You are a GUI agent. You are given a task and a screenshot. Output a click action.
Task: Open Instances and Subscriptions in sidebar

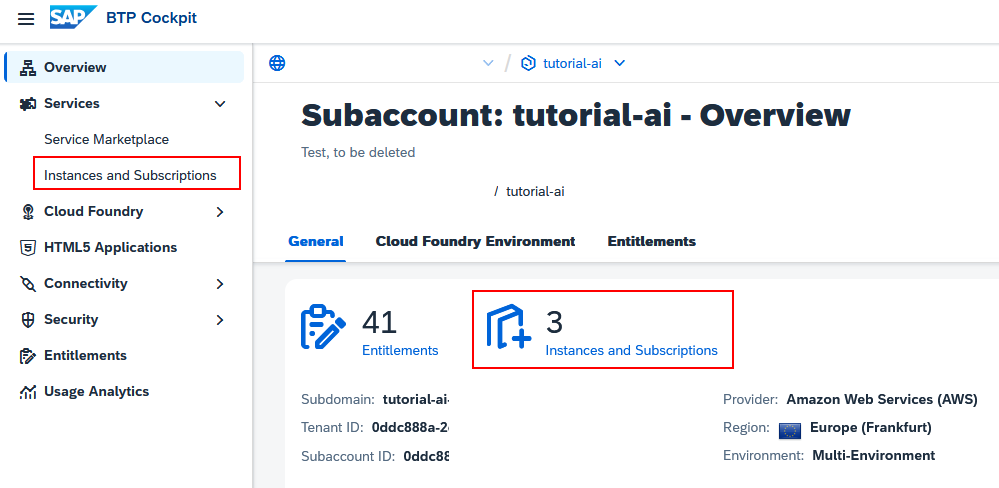coord(130,175)
